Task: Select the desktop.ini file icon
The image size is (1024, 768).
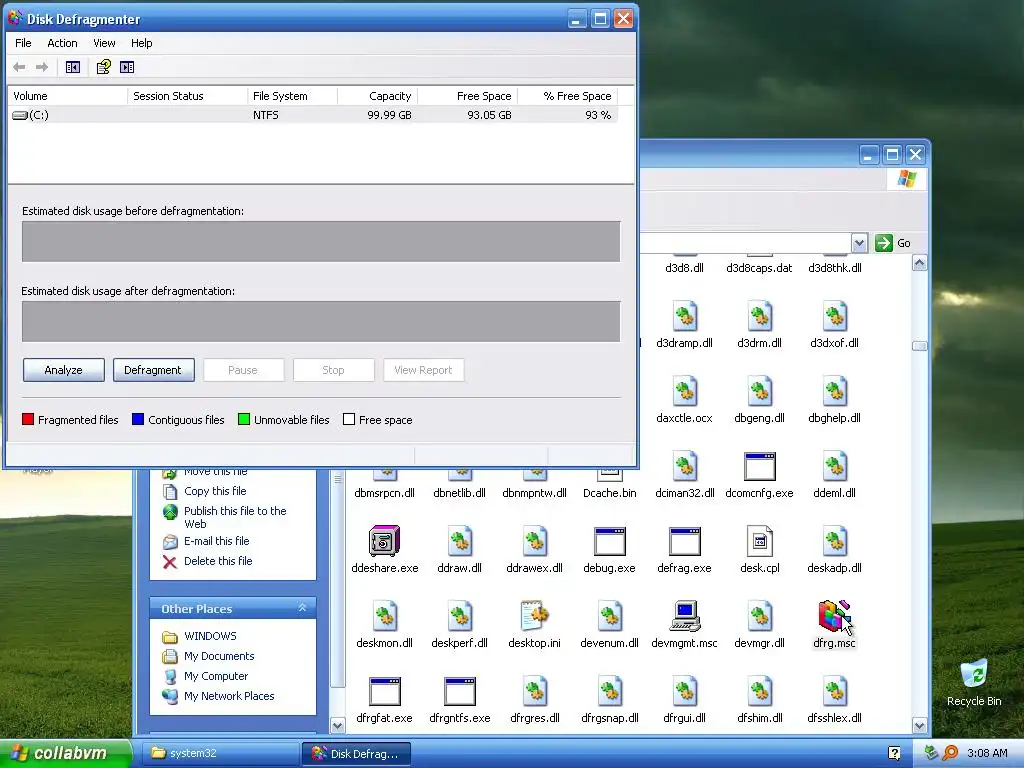Action: click(x=534, y=617)
